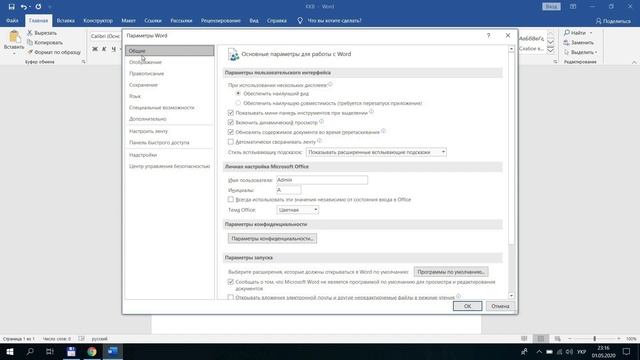Switch to the Макет ribbon tab
Screen dimensions: 640x360
pyautogui.click(x=128, y=21)
